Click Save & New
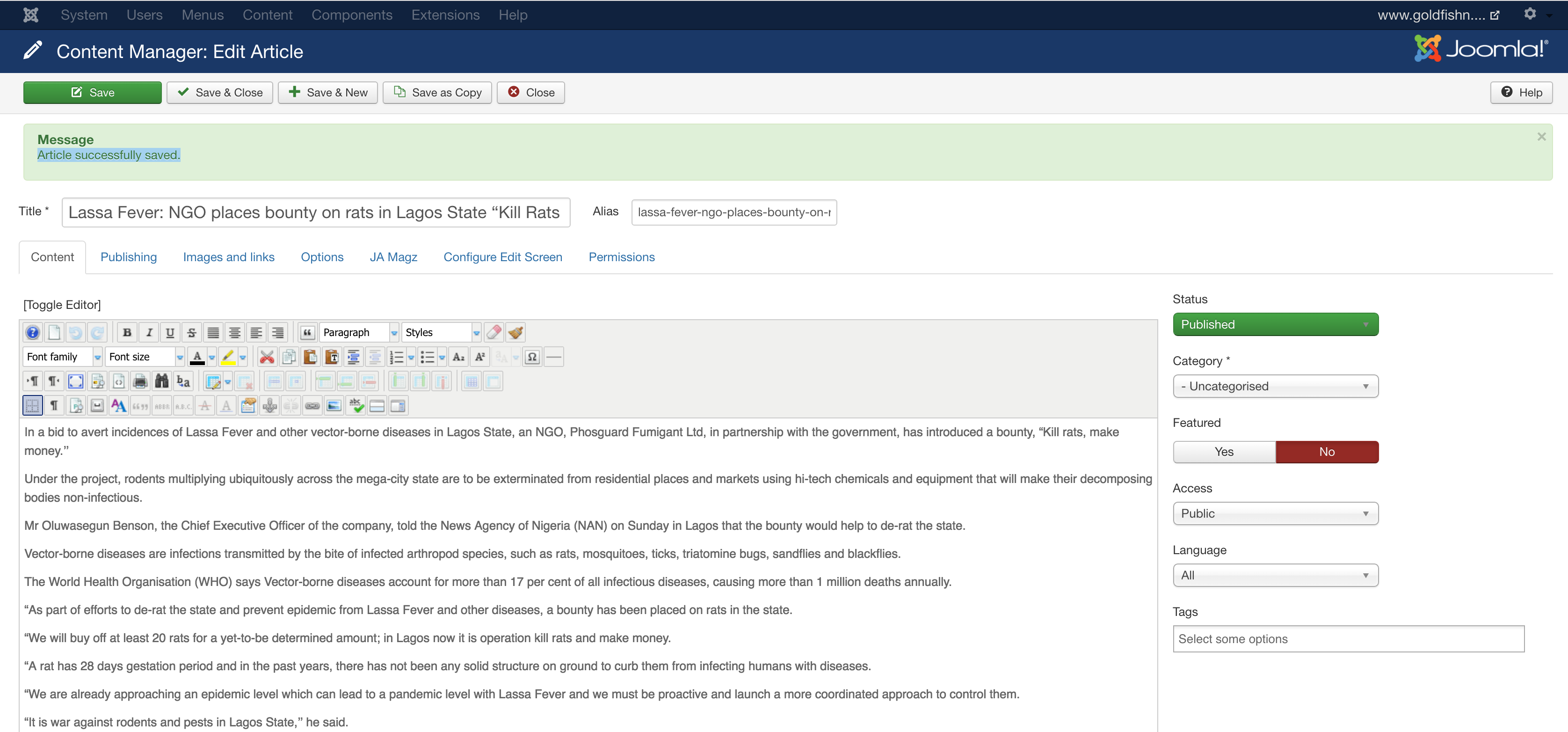The height and width of the screenshot is (732, 1568). tap(328, 93)
